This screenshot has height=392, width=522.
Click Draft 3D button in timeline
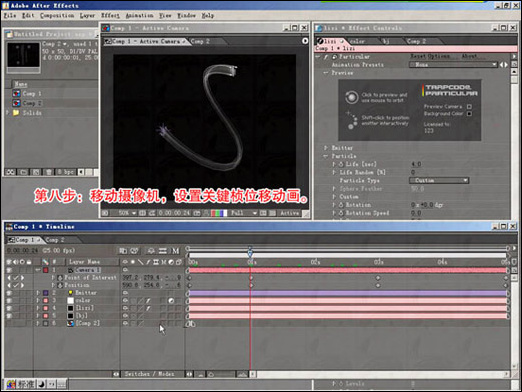pyautogui.click(x=135, y=251)
